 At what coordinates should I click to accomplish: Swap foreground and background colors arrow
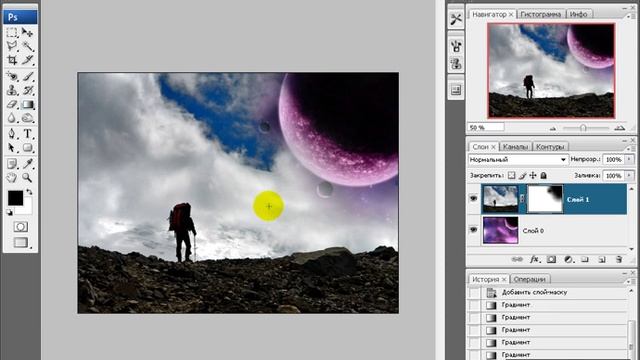coord(29,191)
